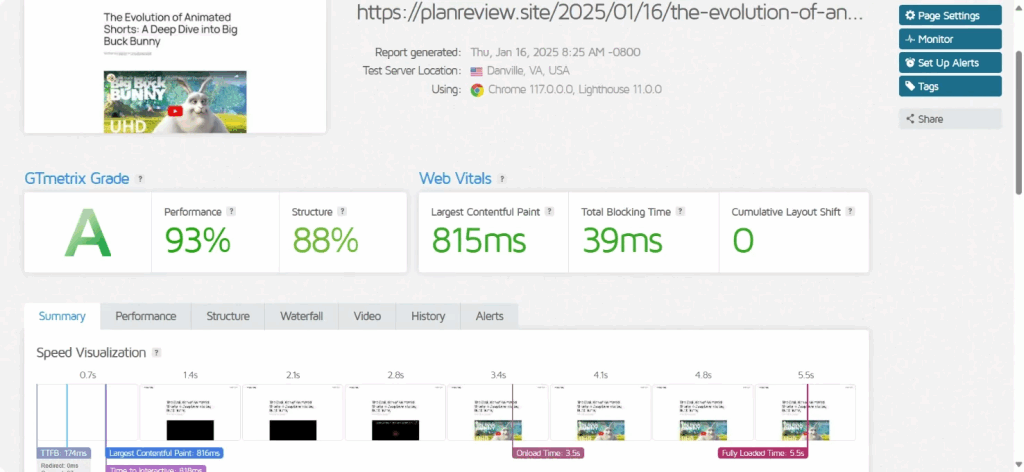Viewport: 1024px width, 472px height.
Task: Click the Monitor button
Action: [x=949, y=39]
